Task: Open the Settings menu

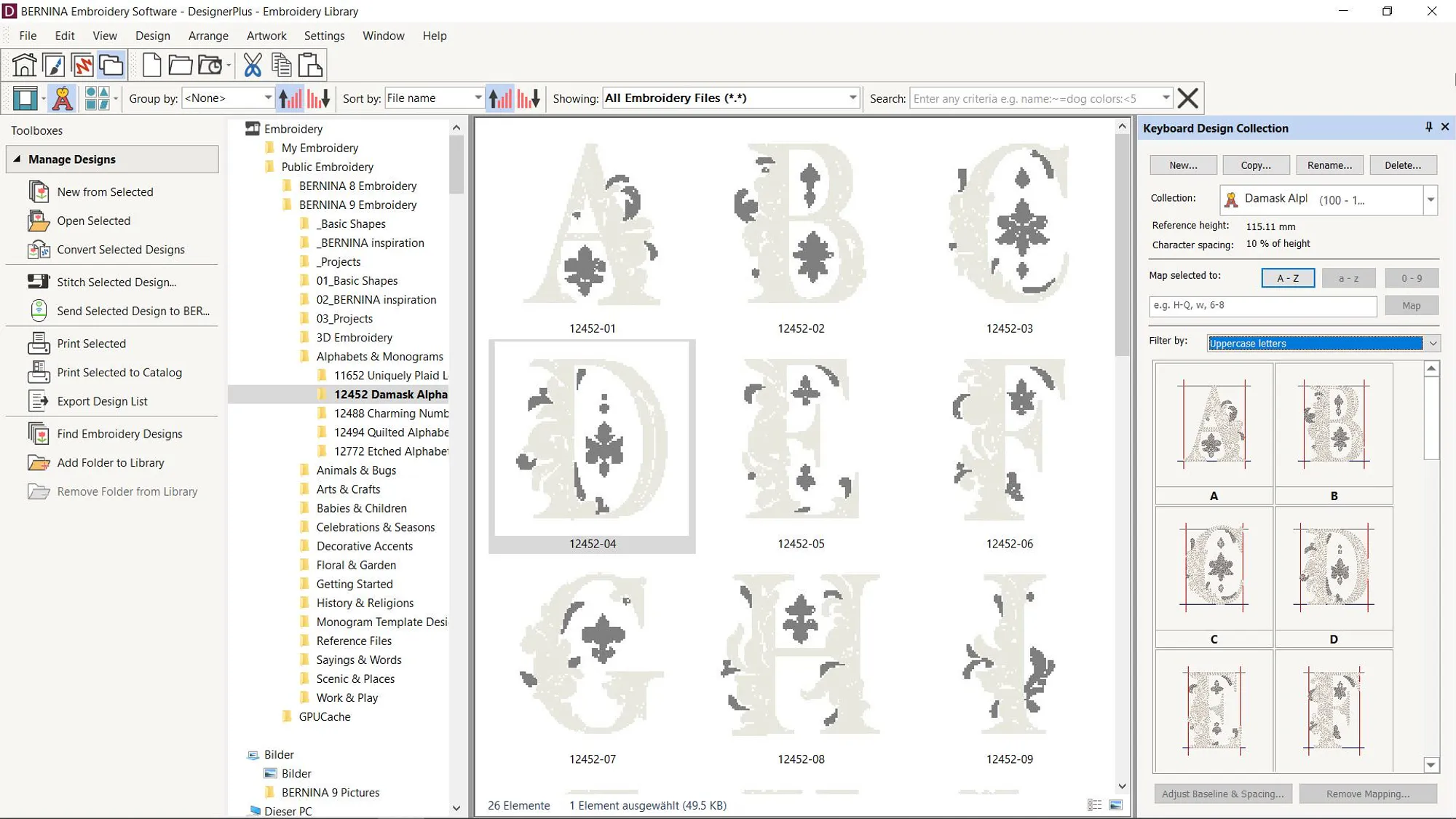Action: (324, 36)
